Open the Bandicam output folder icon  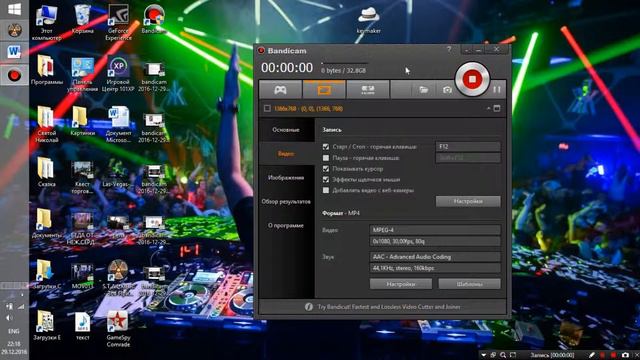423,89
